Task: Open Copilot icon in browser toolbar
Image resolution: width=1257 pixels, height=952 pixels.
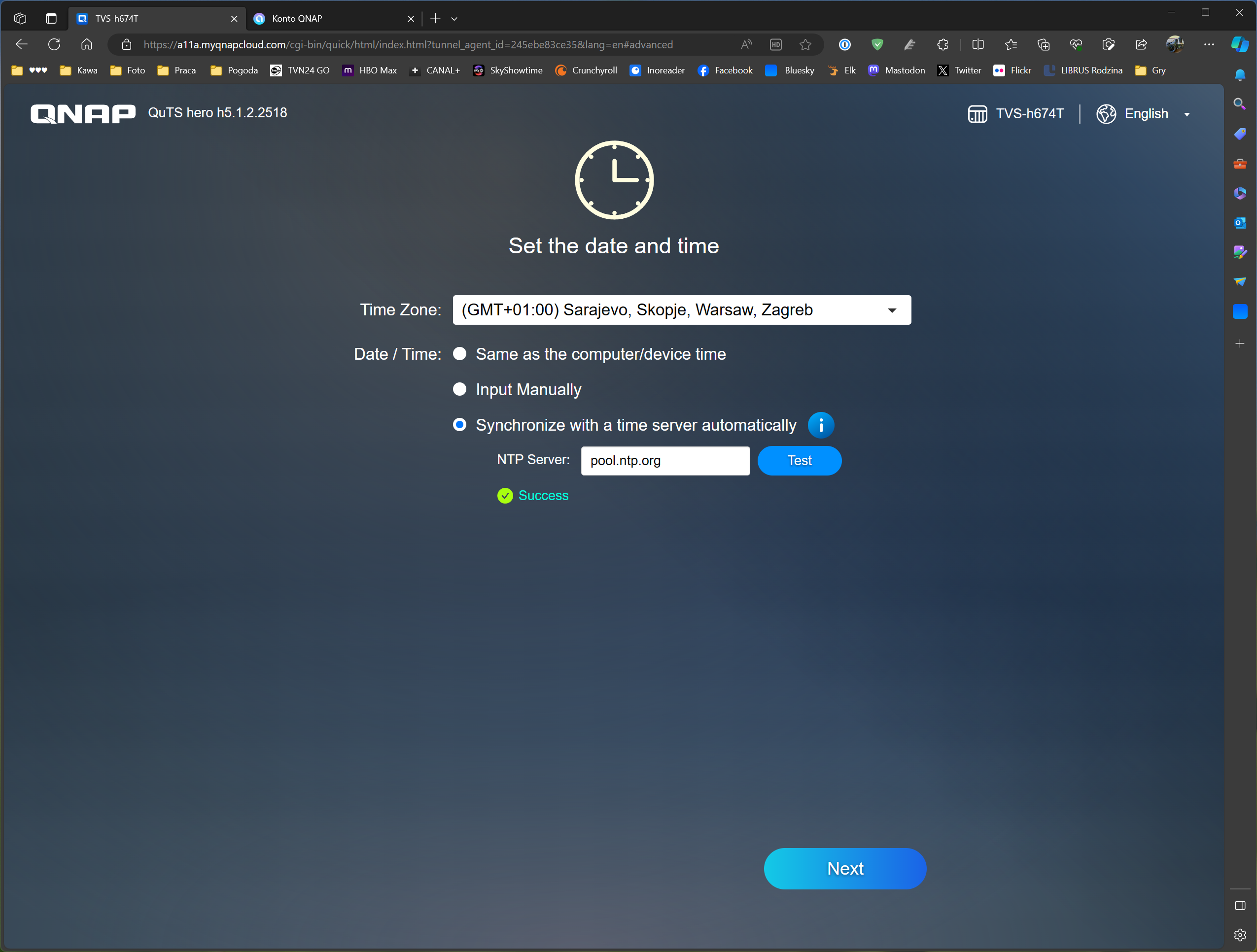Action: click(1239, 44)
